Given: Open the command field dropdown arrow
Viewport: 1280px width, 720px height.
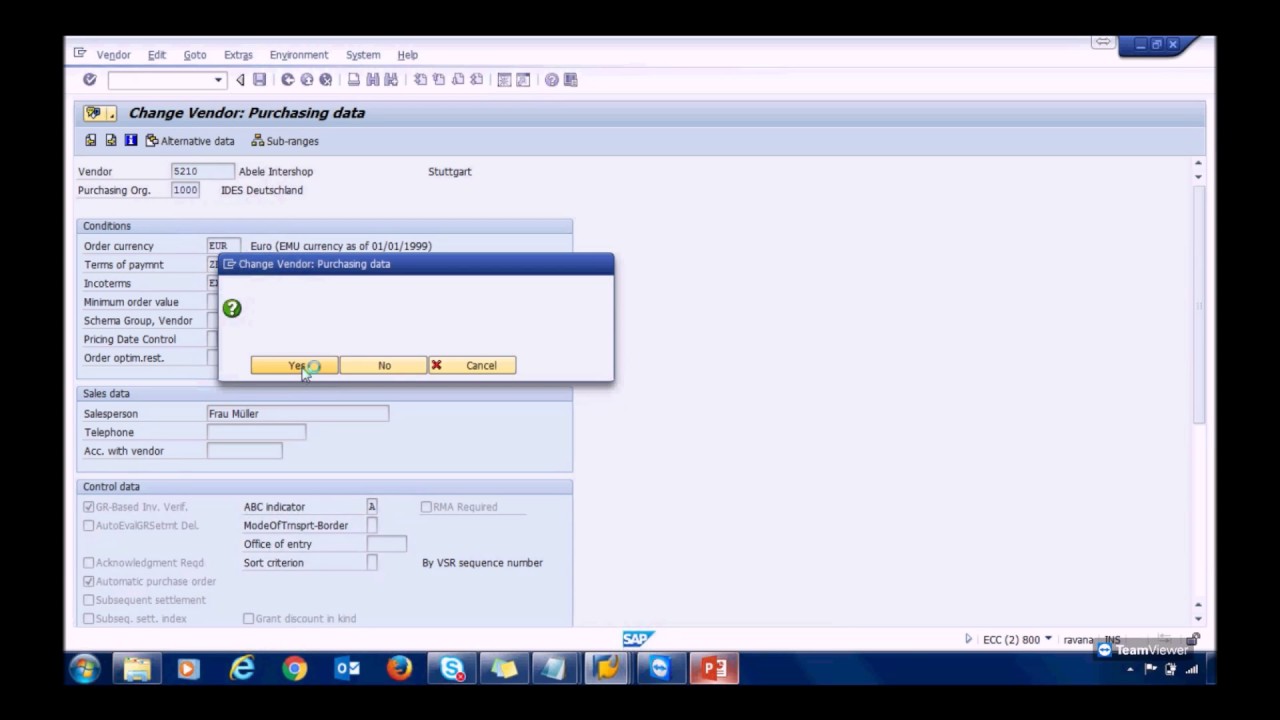Looking at the screenshot, I should click(x=218, y=80).
